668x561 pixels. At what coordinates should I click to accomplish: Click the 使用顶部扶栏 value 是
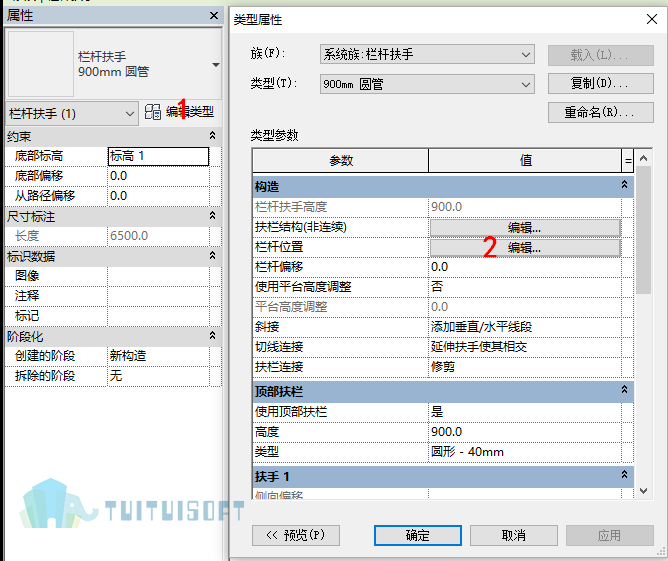[525, 411]
